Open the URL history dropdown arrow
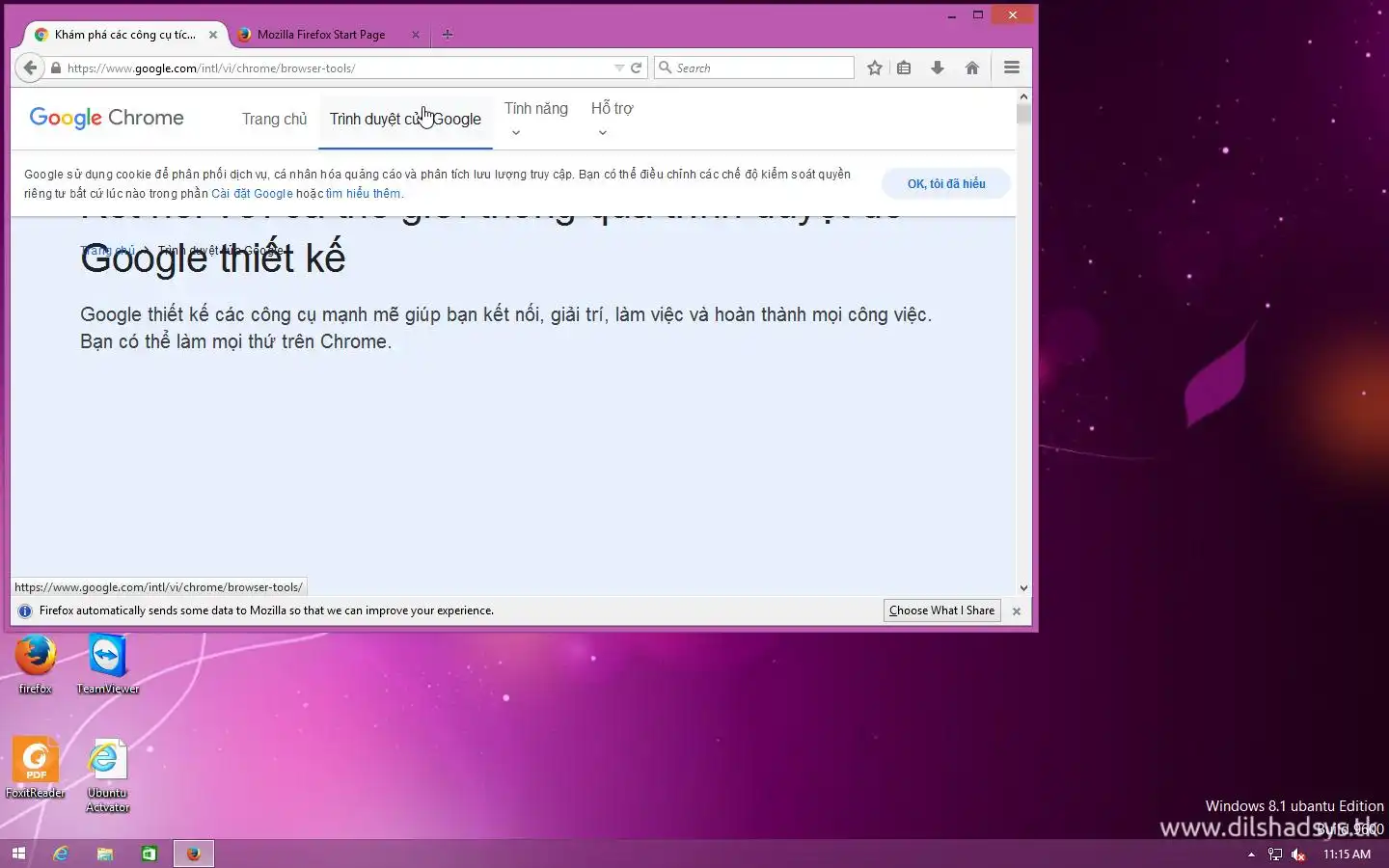1389x868 pixels. click(x=619, y=68)
